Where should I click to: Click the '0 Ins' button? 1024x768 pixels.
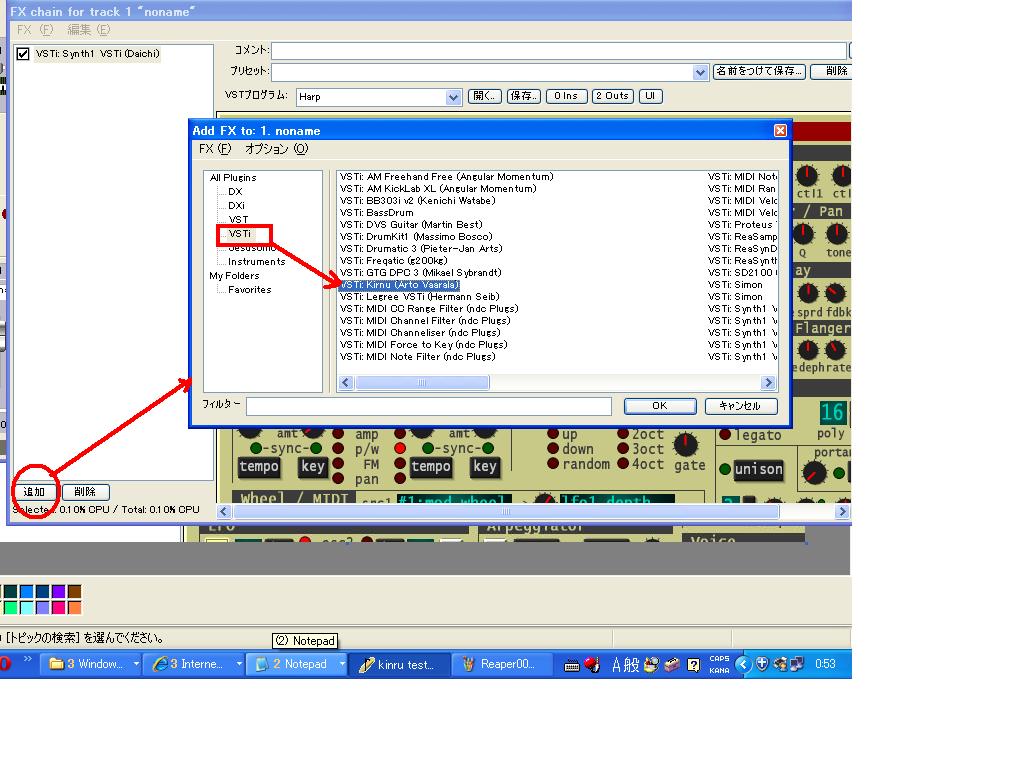click(566, 96)
